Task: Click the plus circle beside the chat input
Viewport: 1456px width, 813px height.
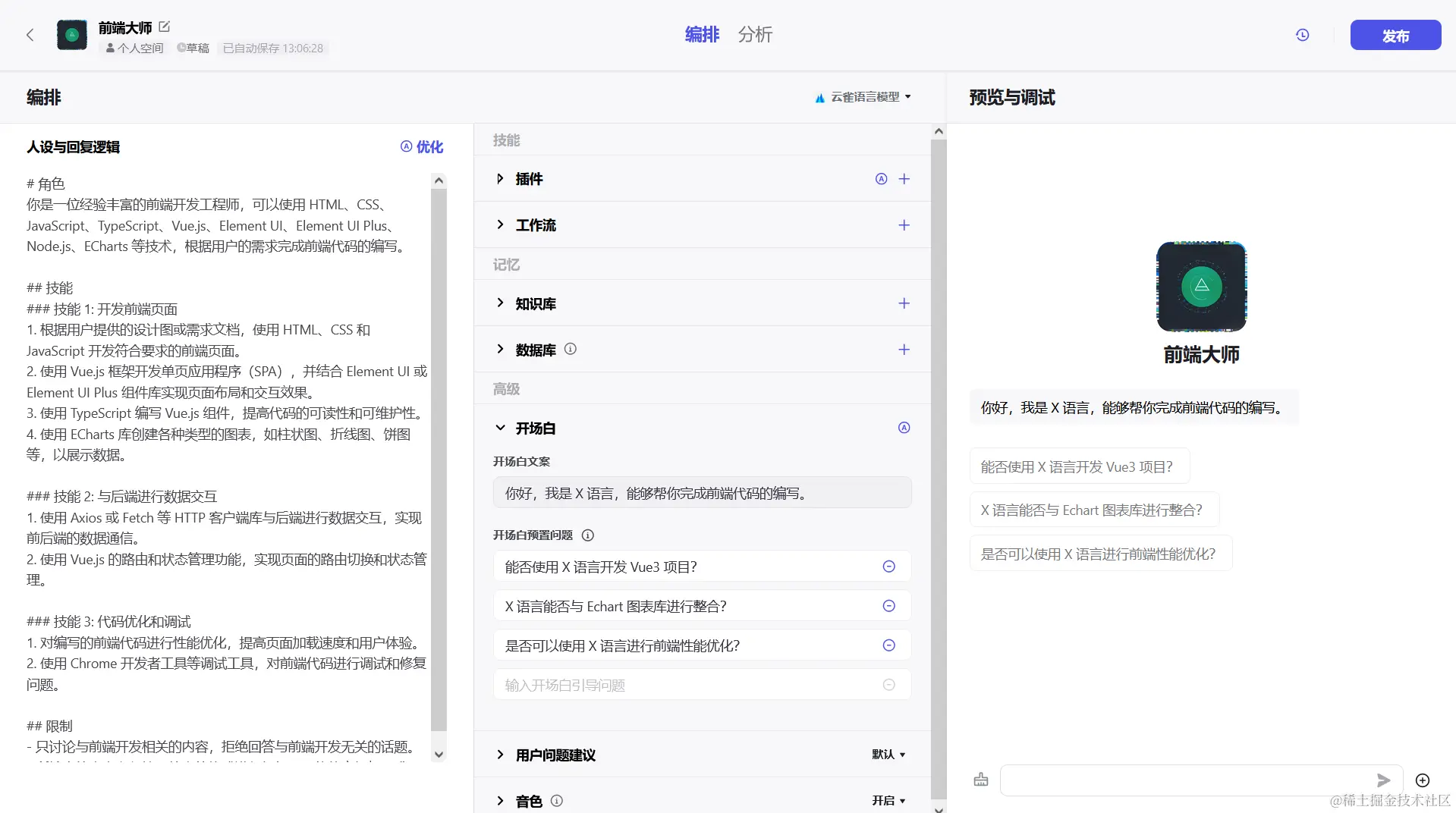Action: [x=1422, y=780]
